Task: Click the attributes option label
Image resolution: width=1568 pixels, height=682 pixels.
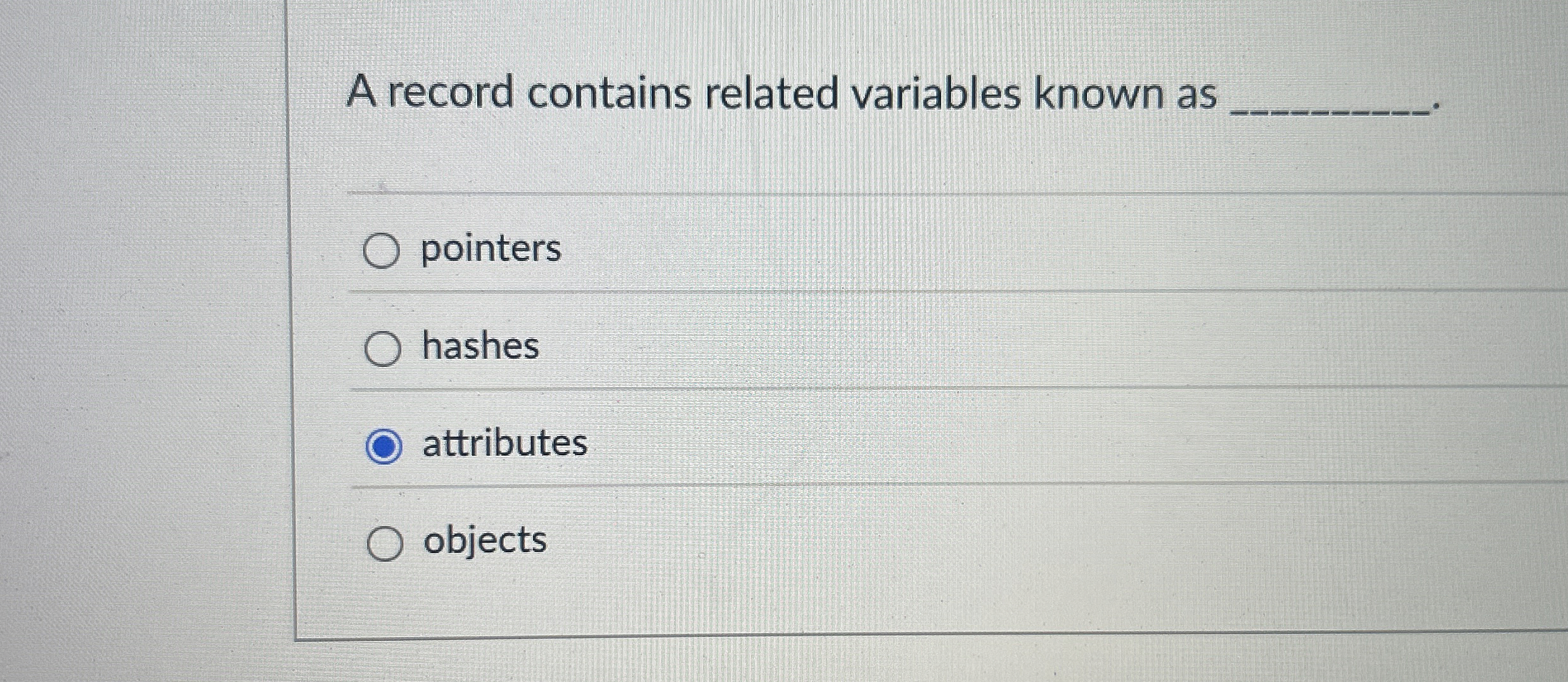Action: tap(504, 444)
